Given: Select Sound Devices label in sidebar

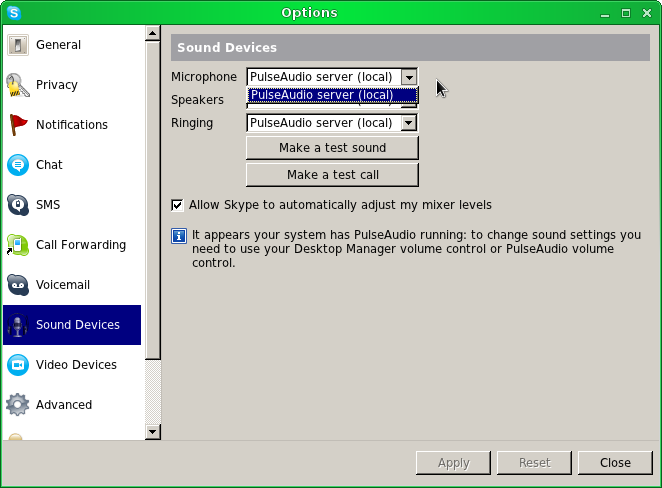Looking at the screenshot, I should [78, 325].
